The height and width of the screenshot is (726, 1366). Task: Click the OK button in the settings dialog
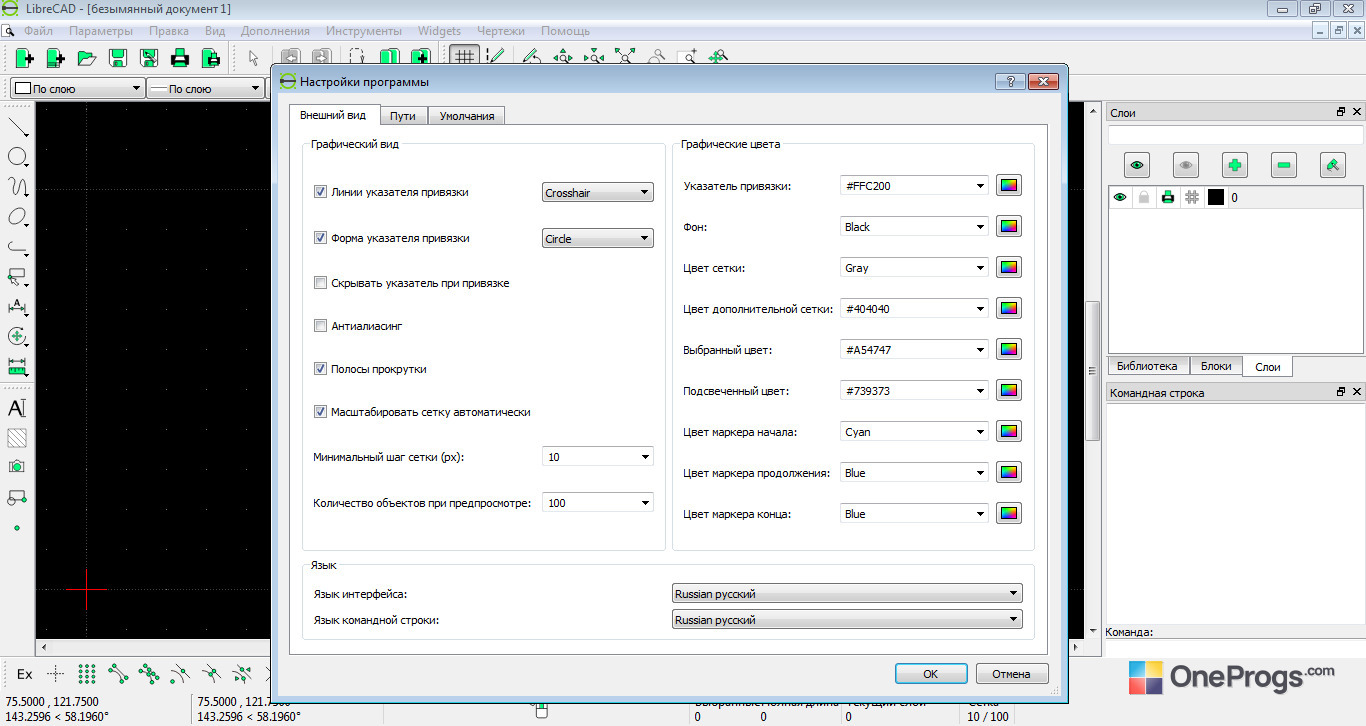[931, 674]
